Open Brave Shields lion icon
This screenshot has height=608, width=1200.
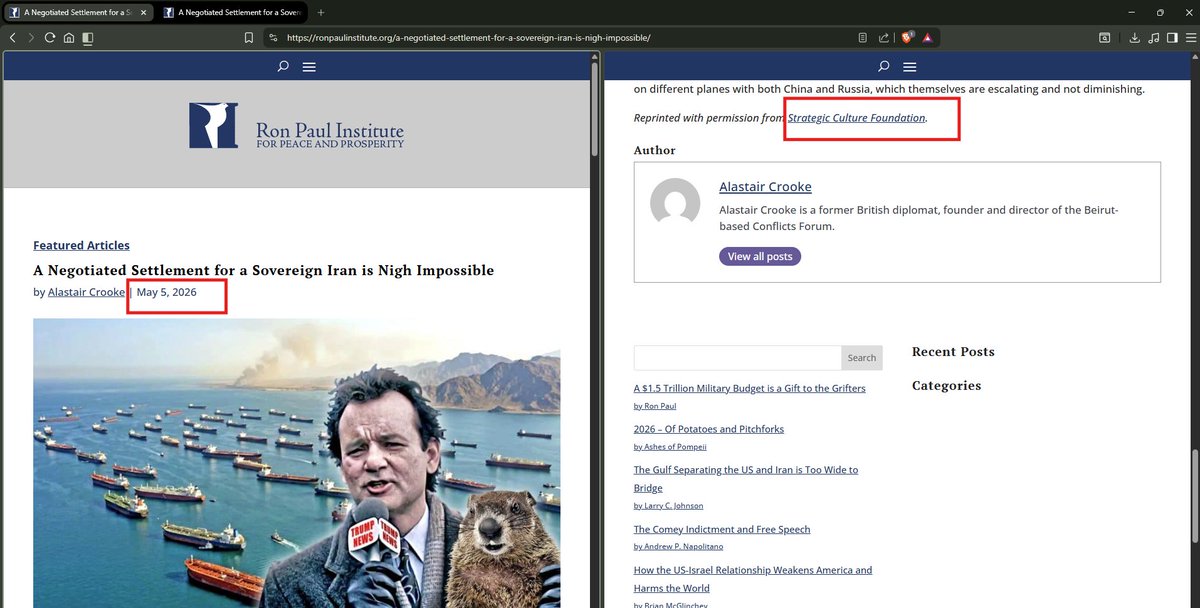908,38
